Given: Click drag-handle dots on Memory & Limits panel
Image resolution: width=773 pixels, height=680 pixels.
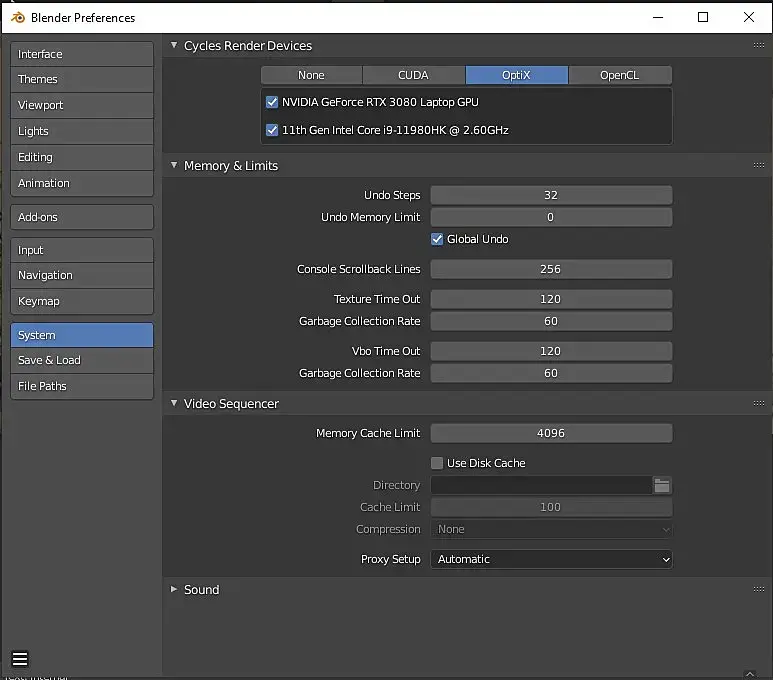Looking at the screenshot, I should point(758,166).
